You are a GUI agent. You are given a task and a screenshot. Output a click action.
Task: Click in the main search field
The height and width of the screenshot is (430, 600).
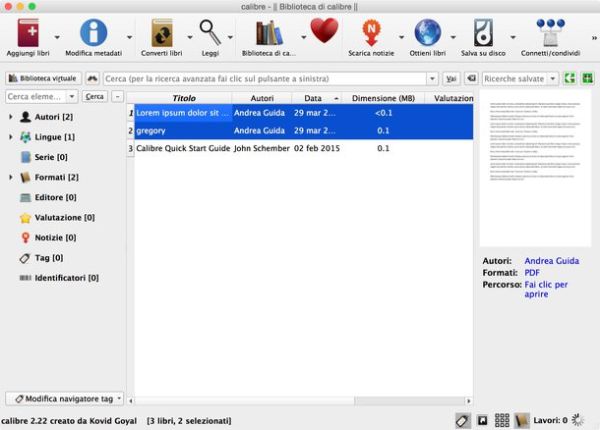tap(265, 79)
